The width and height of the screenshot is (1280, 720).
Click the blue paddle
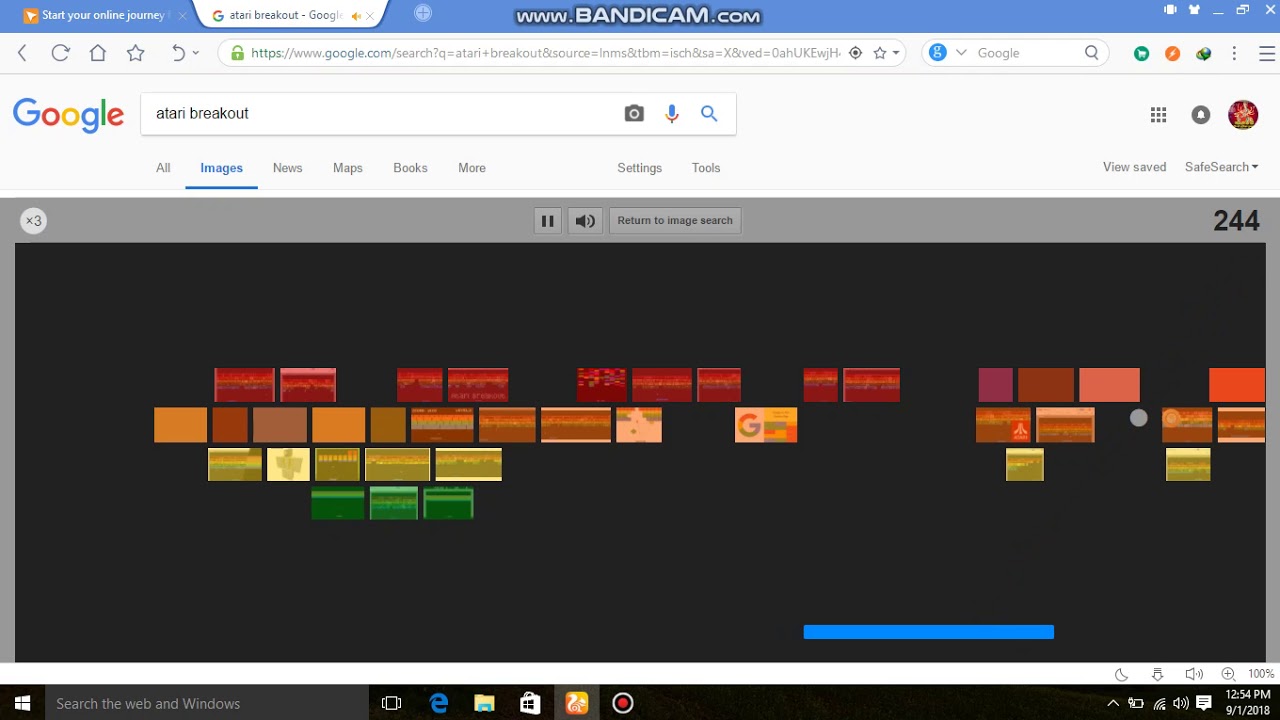pyautogui.click(x=929, y=632)
